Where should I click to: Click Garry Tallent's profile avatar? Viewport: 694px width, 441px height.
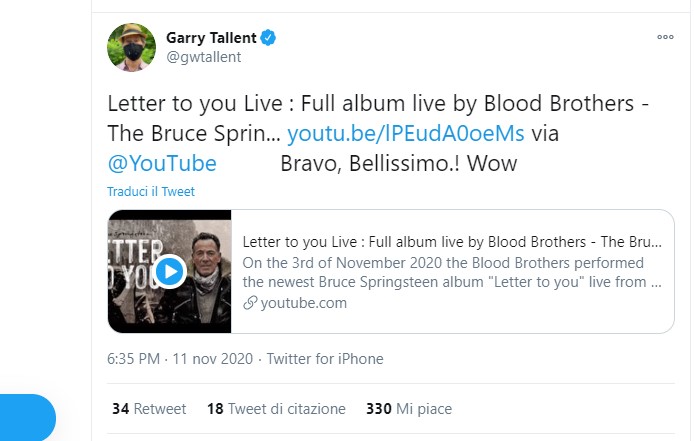[x=131, y=47]
